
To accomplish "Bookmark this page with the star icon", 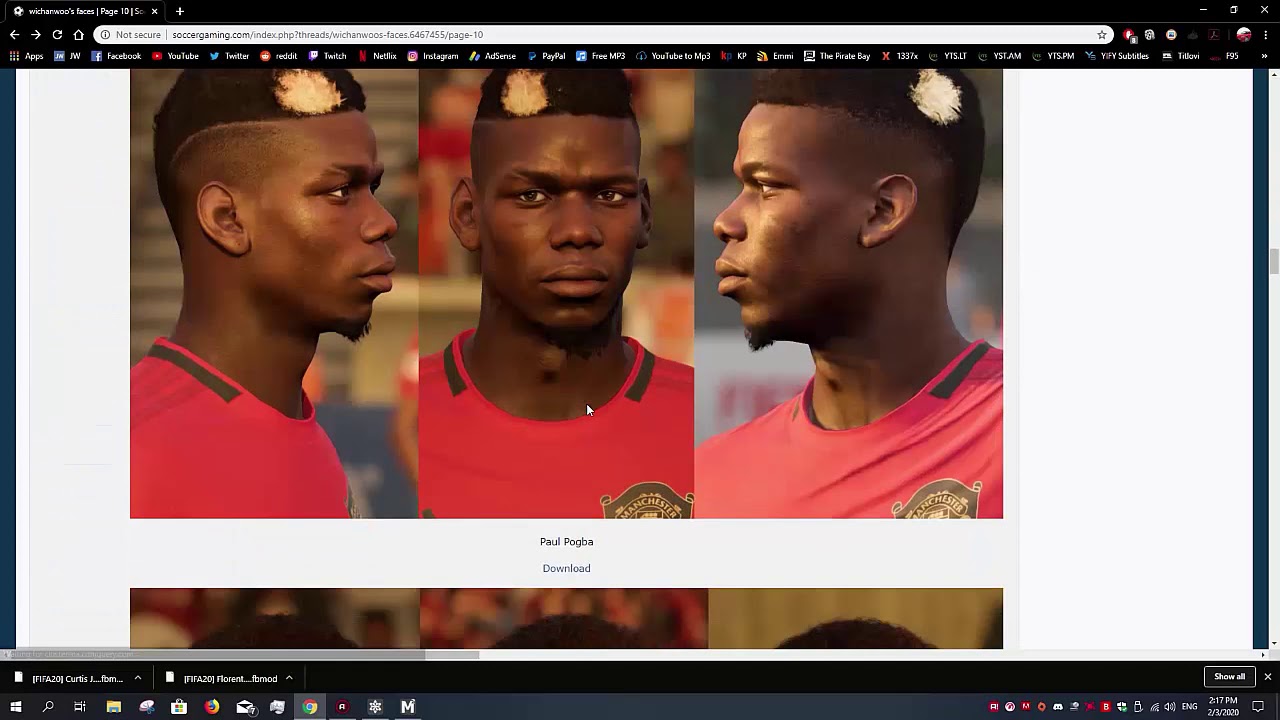I will click(1102, 34).
